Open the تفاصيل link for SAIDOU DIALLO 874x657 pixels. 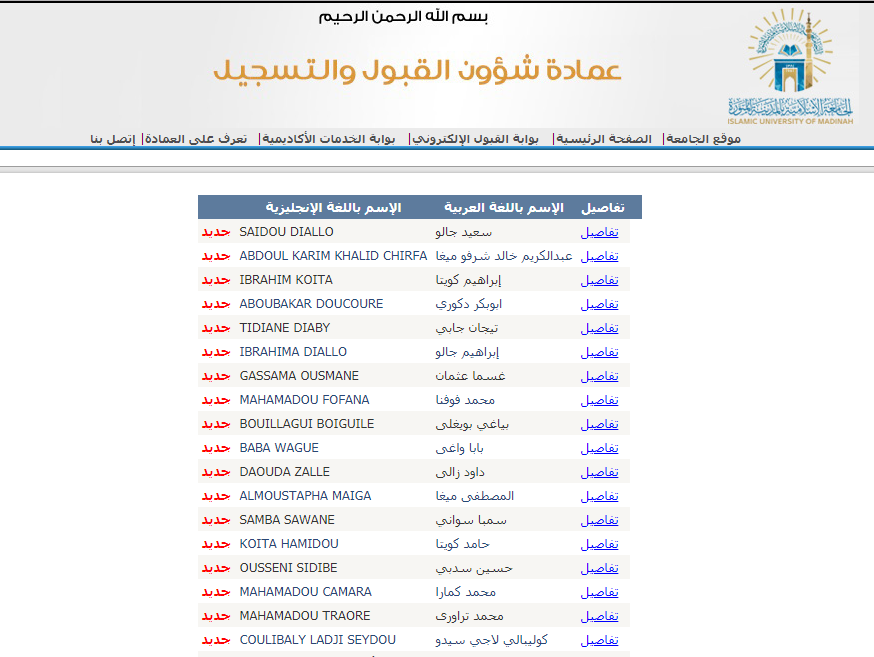tap(599, 232)
